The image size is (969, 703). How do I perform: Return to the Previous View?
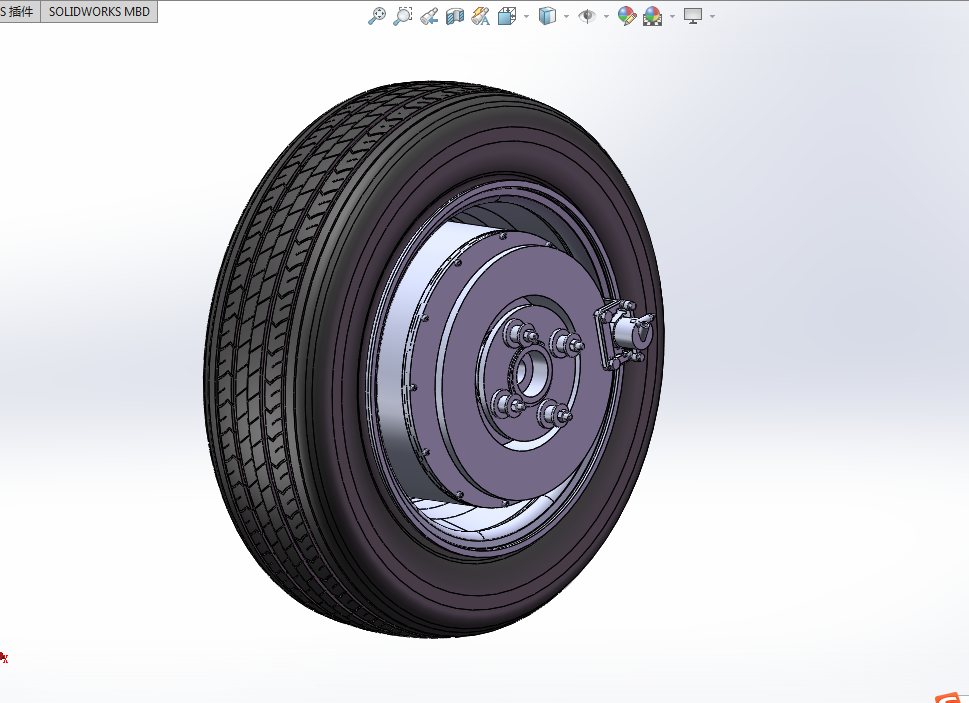point(429,16)
